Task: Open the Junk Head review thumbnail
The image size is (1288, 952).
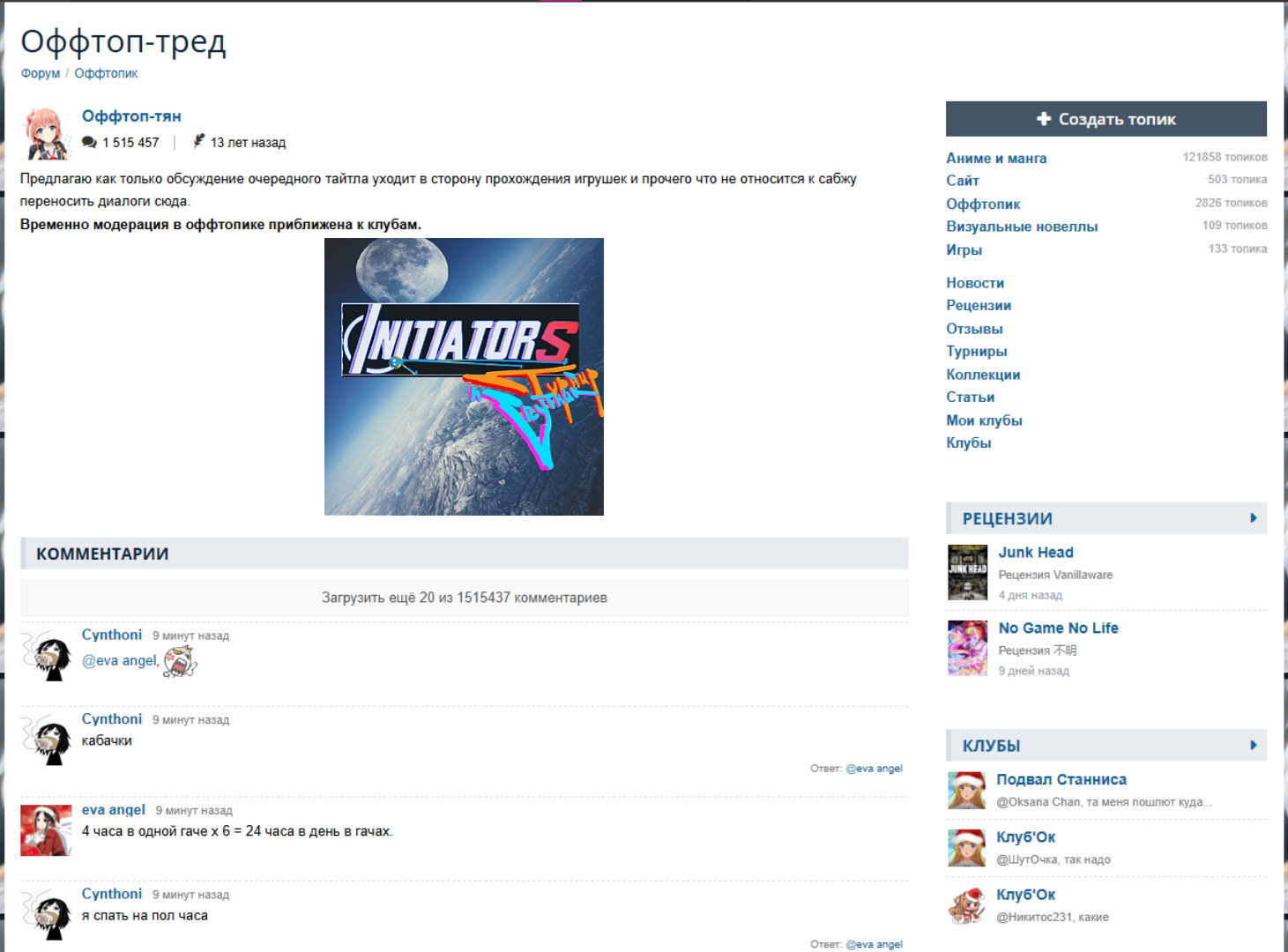Action: tap(967, 573)
